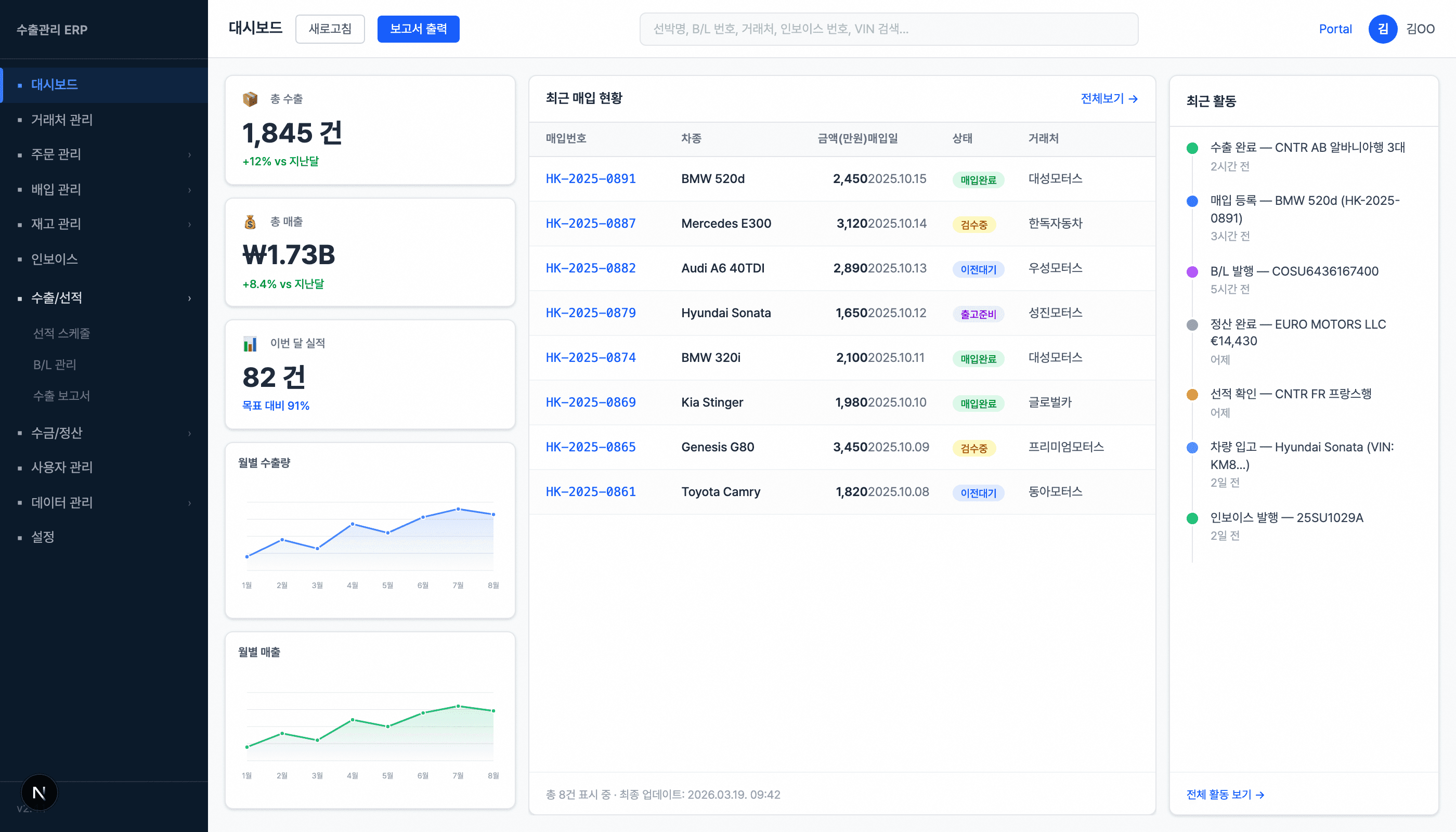Click the green dot beside 수출 완료 activity
1456x832 pixels.
(x=1192, y=148)
